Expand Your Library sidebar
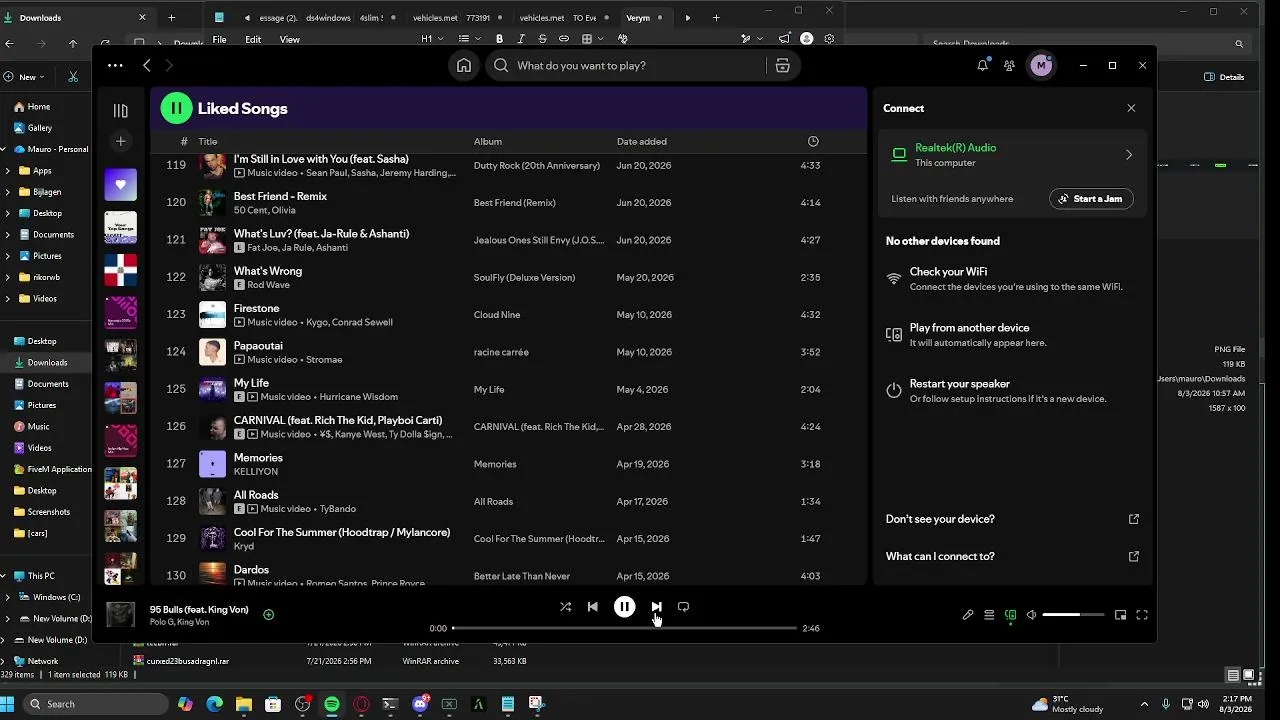The image size is (1280, 720). [120, 111]
